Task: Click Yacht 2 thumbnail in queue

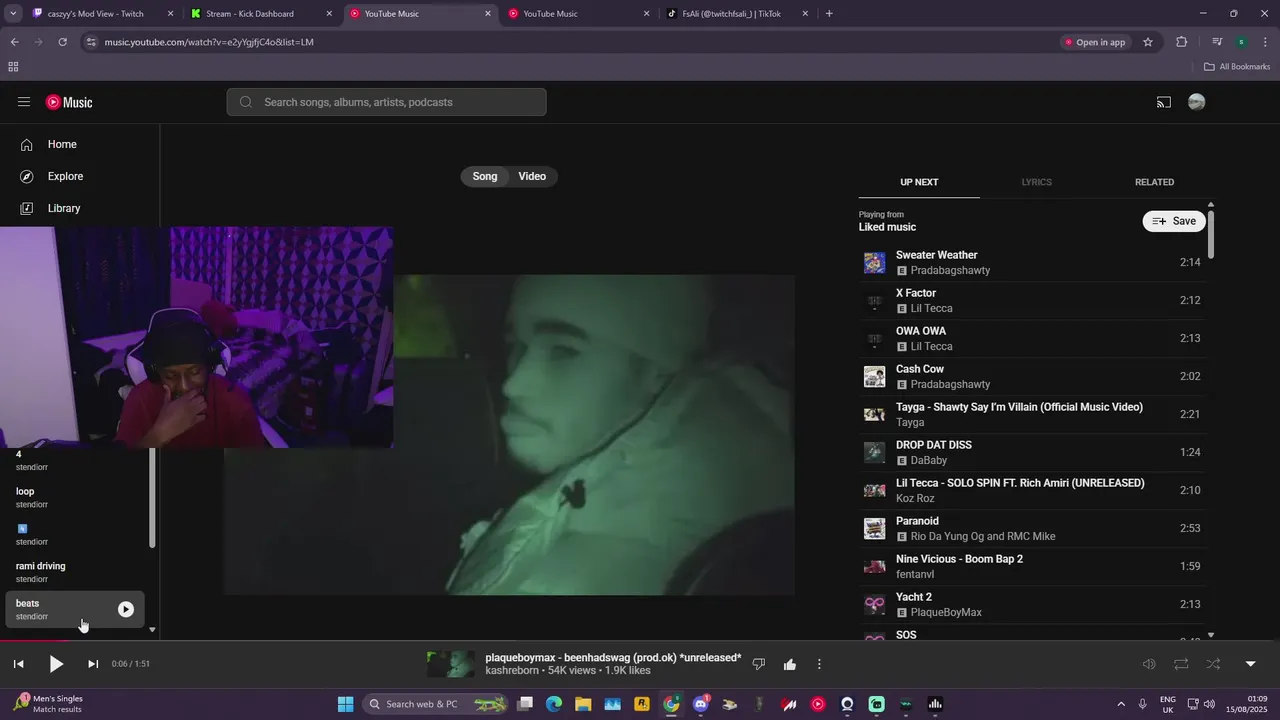Action: [875, 605]
